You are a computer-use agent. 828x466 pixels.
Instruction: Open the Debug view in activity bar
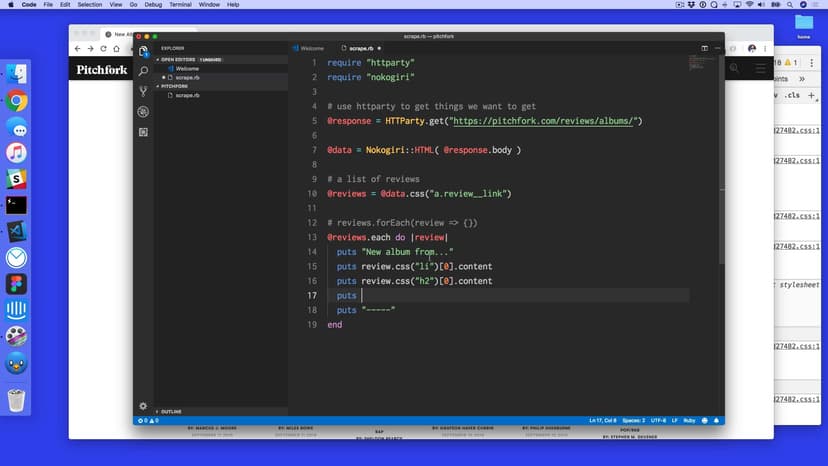click(x=143, y=112)
